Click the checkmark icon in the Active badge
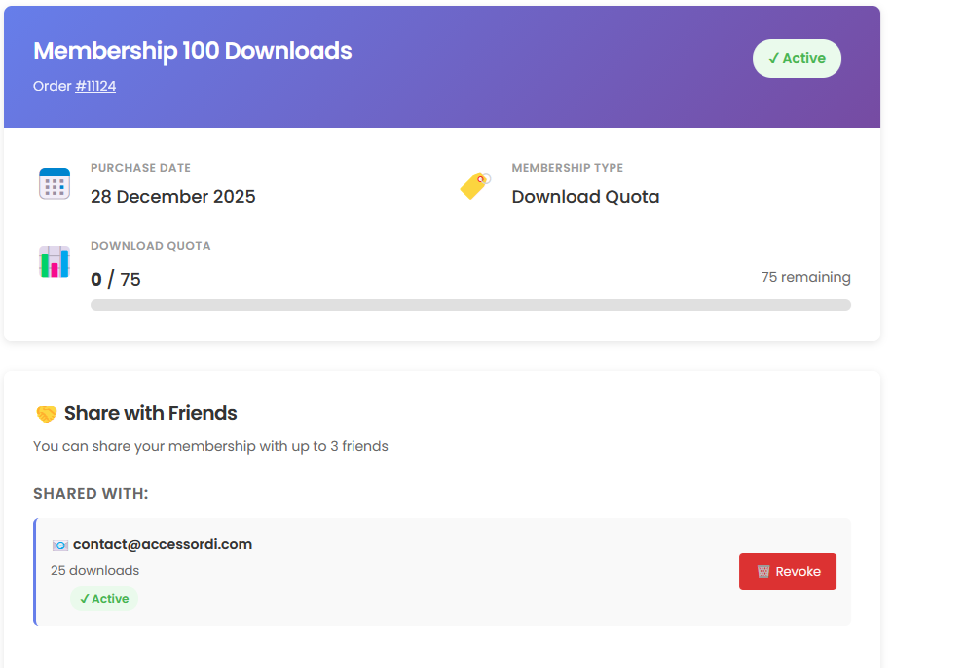Viewport: 966px width, 668px height. pyautogui.click(x=773, y=58)
